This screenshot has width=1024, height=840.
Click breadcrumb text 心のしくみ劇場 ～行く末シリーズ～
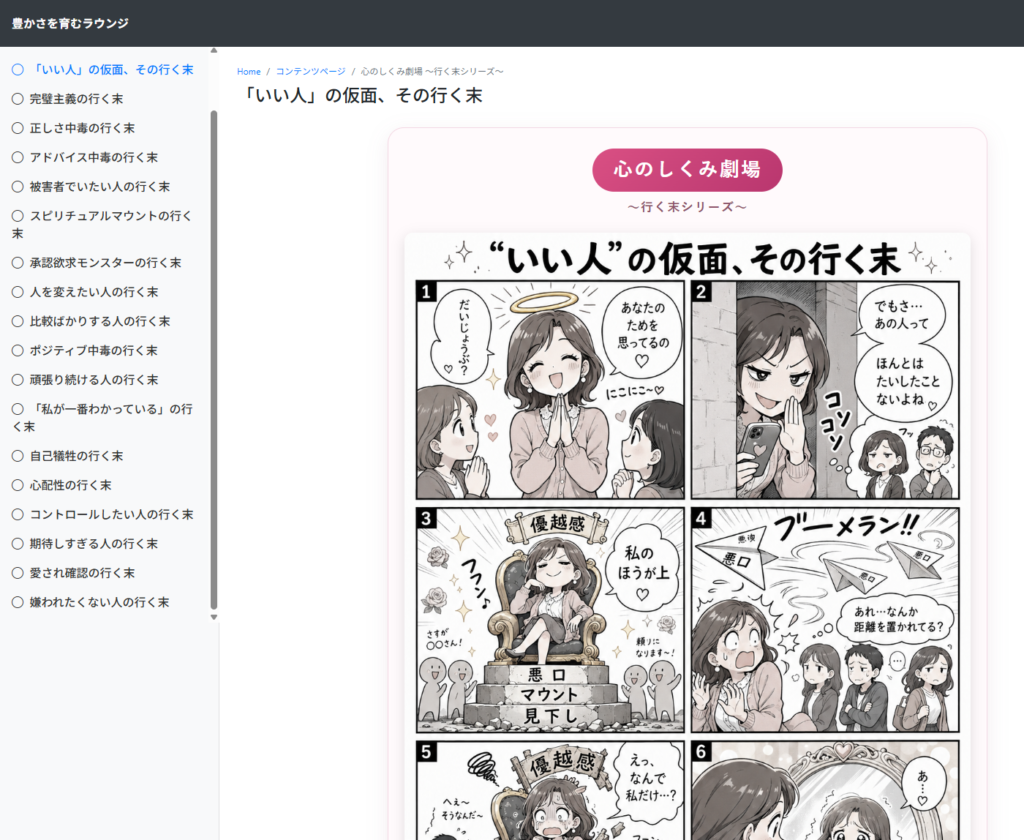432,72
